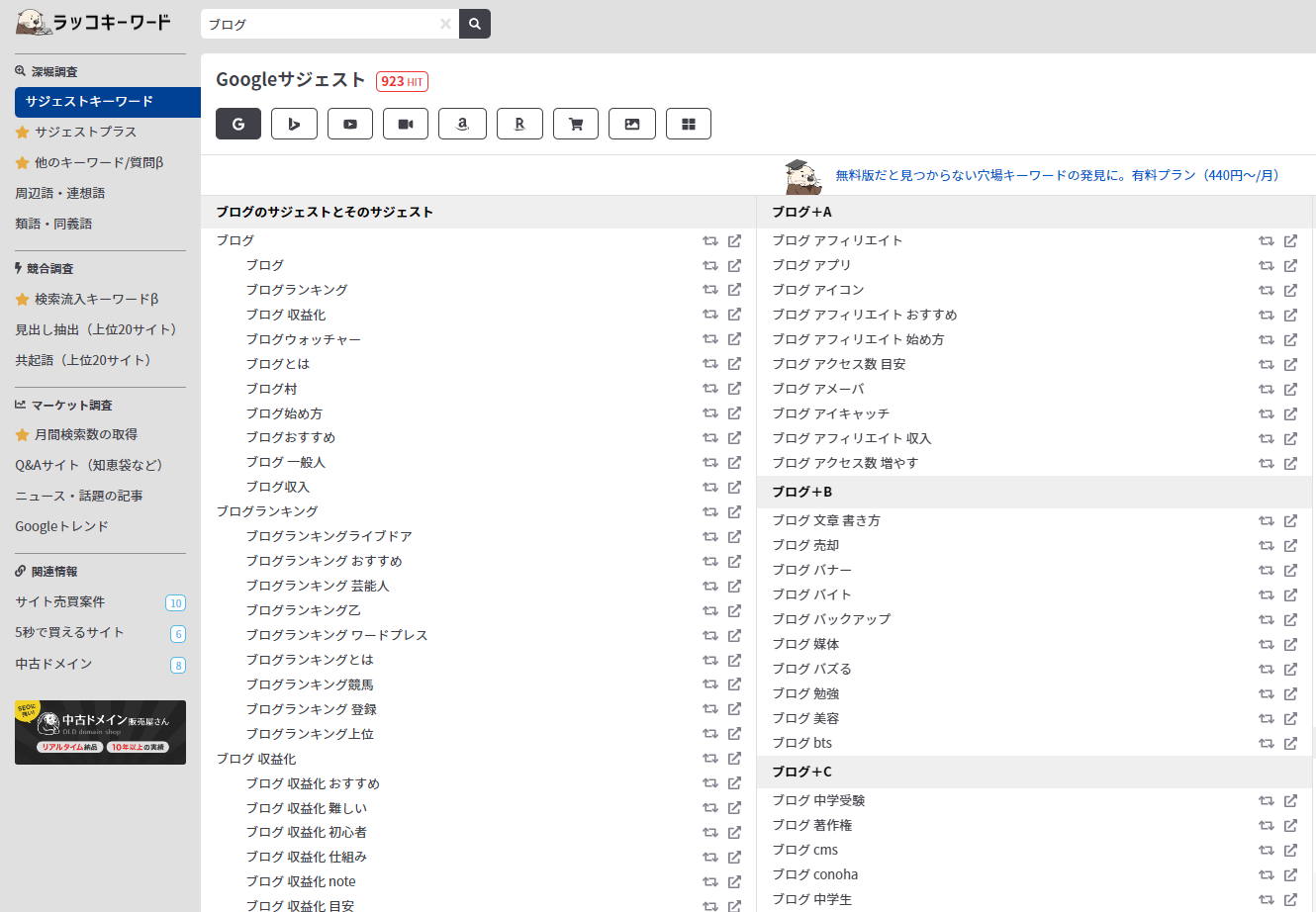
Task: Clear the search box with X icon
Action: coord(445,24)
